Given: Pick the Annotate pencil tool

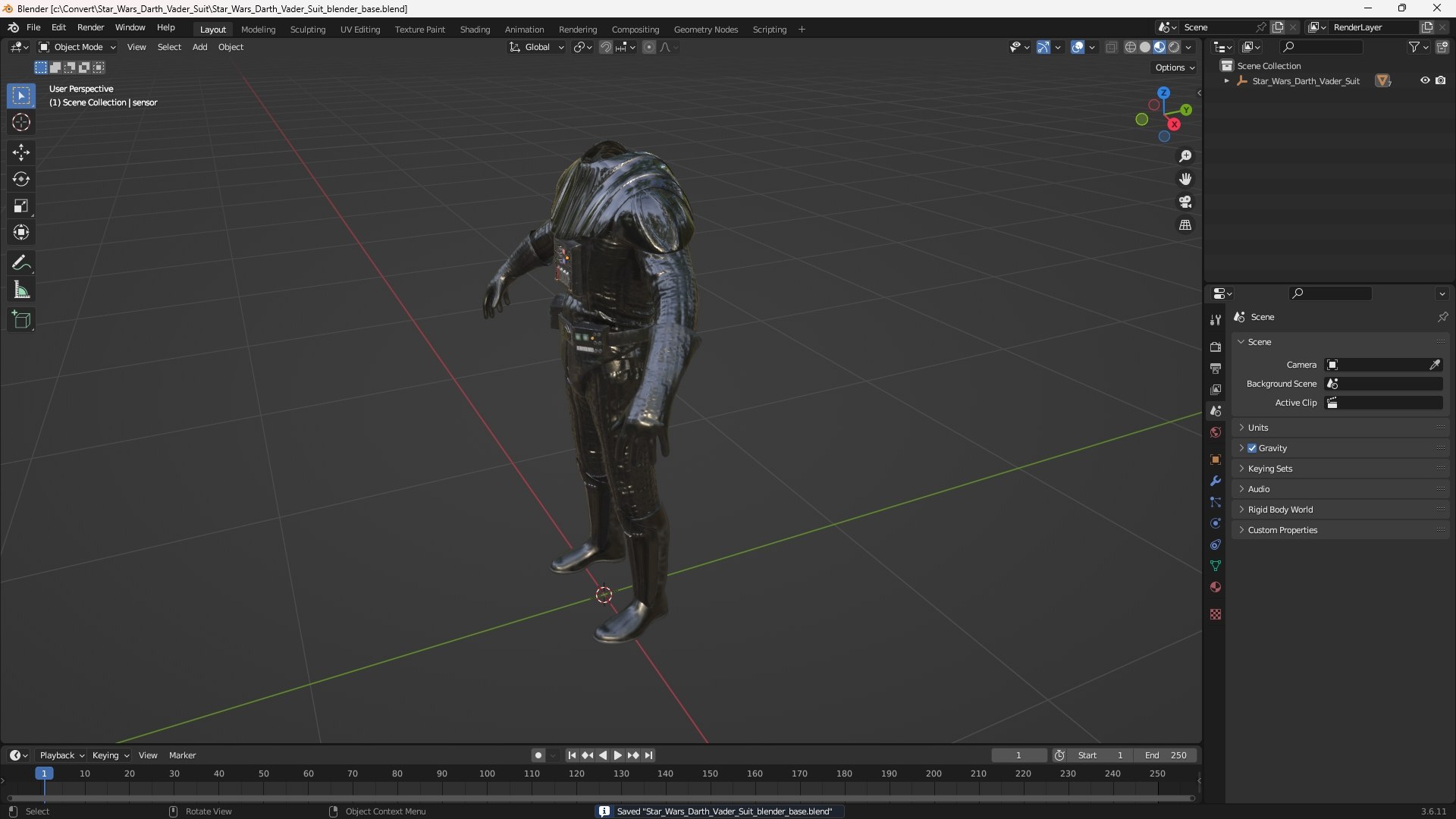Looking at the screenshot, I should click(21, 263).
